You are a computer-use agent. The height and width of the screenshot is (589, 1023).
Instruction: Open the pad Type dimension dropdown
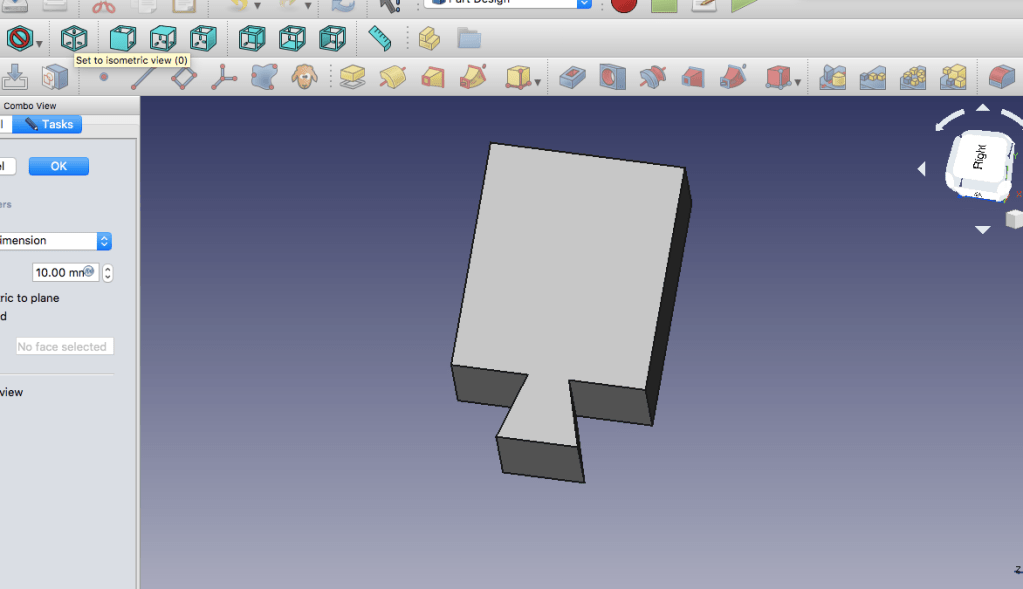point(103,241)
